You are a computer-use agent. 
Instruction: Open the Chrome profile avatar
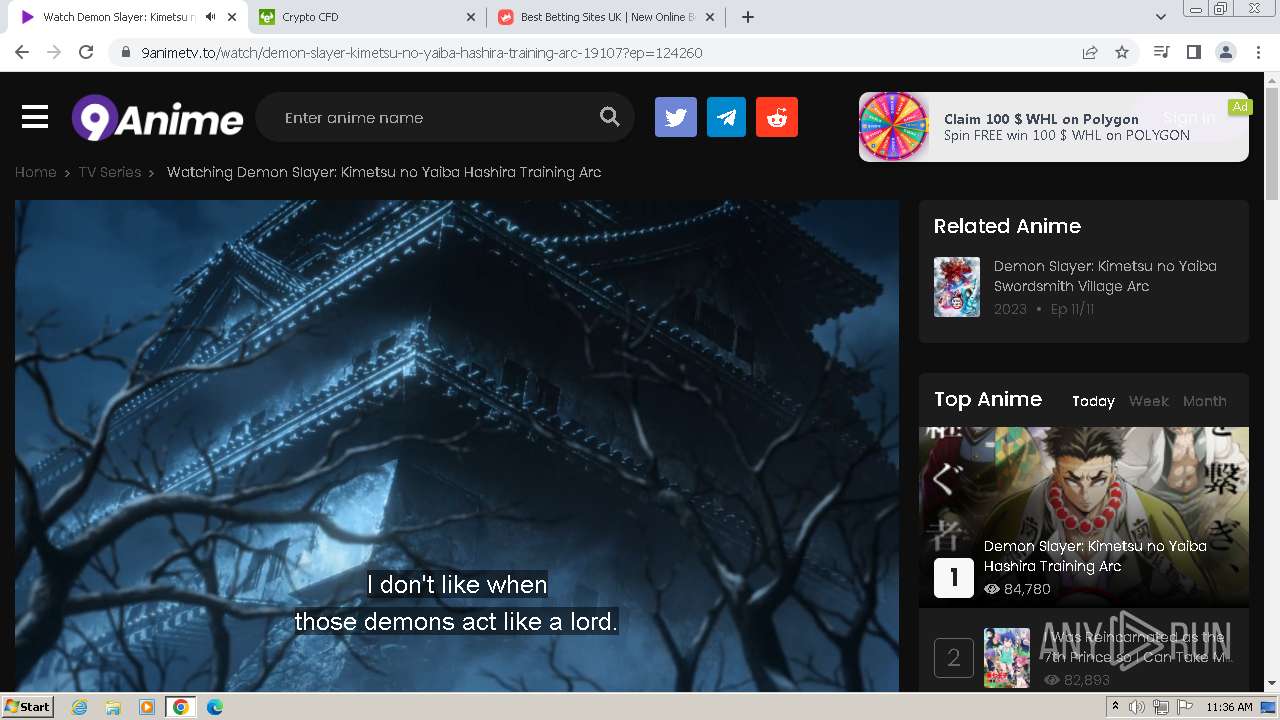[1226, 52]
